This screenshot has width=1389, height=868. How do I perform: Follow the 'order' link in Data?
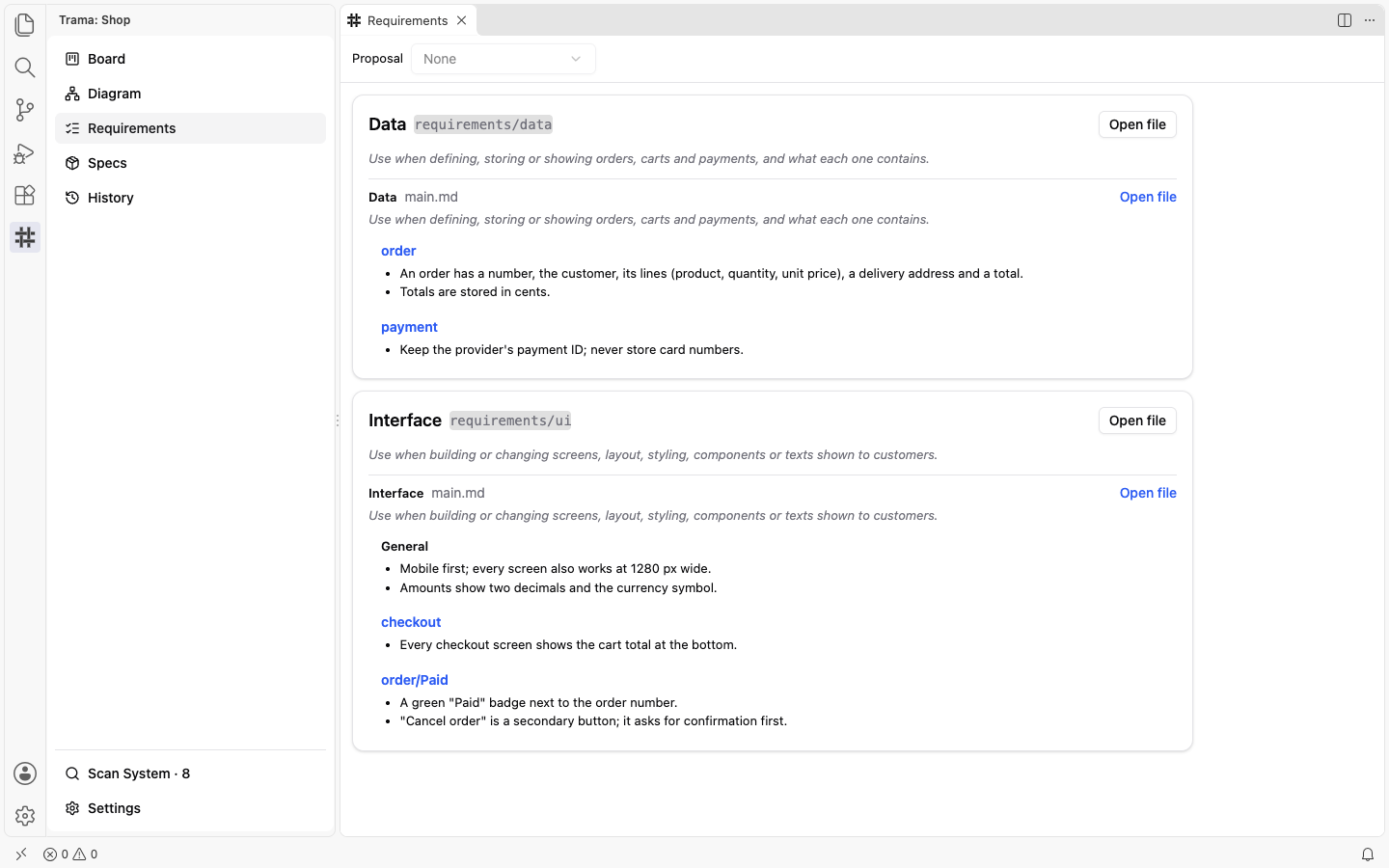[398, 251]
